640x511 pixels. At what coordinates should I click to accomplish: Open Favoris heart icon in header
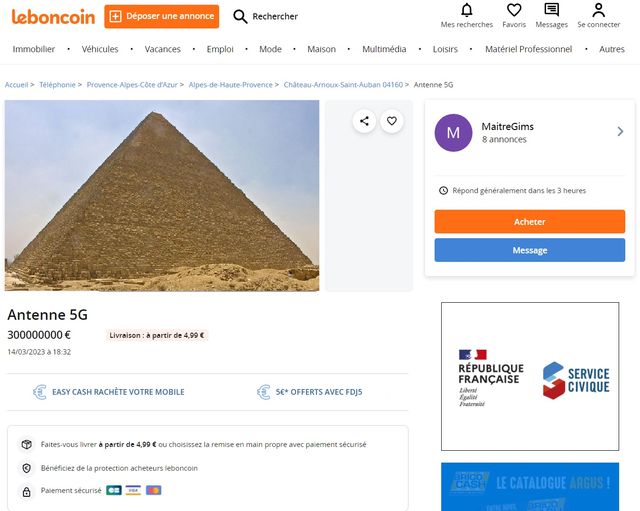click(x=514, y=11)
